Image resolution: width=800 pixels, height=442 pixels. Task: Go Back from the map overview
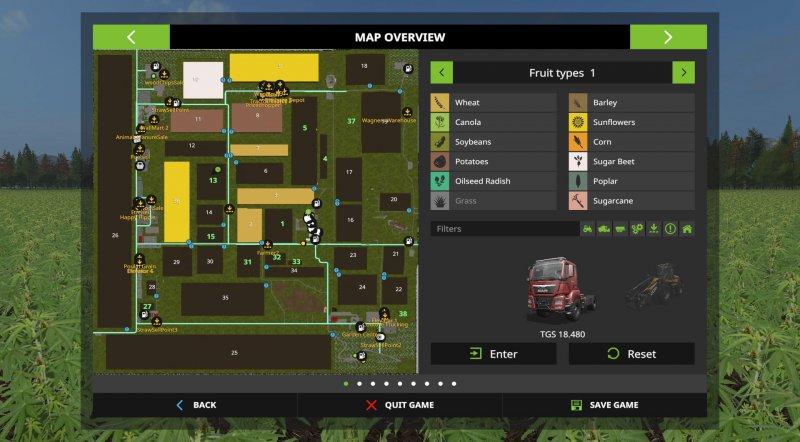195,405
